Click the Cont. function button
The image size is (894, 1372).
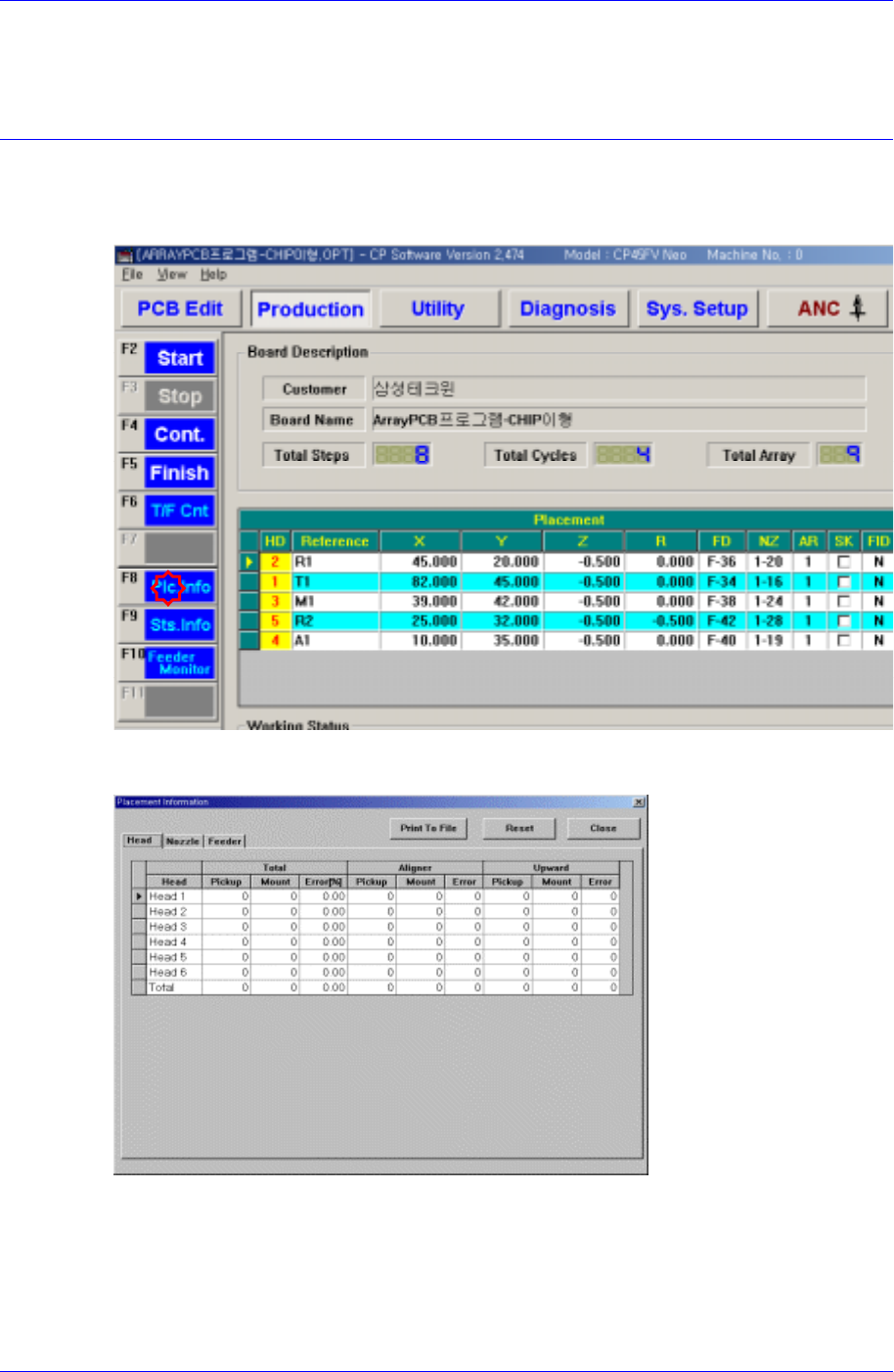pos(180,434)
